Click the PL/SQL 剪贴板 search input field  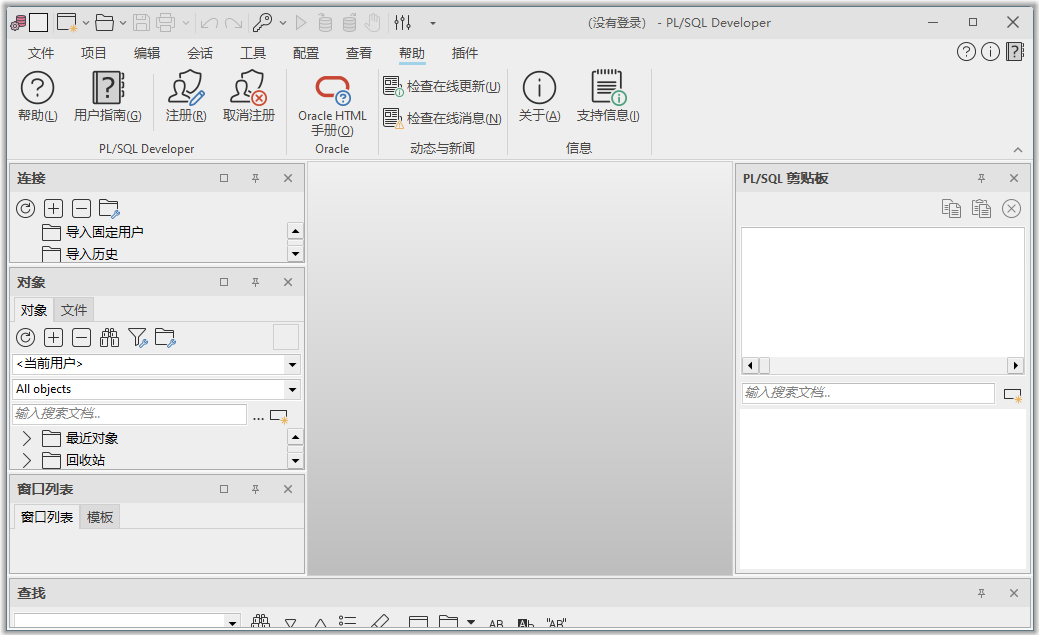[867, 393]
